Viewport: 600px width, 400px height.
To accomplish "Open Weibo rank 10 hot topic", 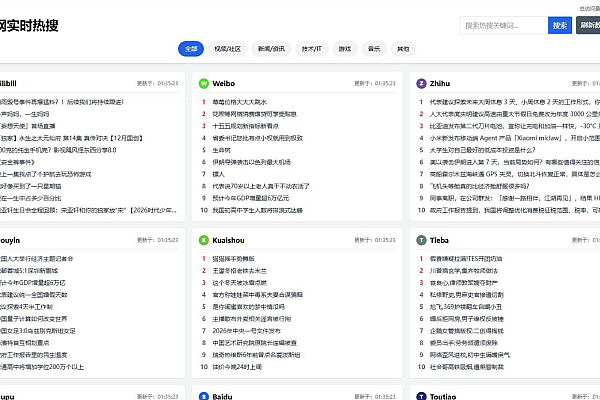I will [x=258, y=210].
